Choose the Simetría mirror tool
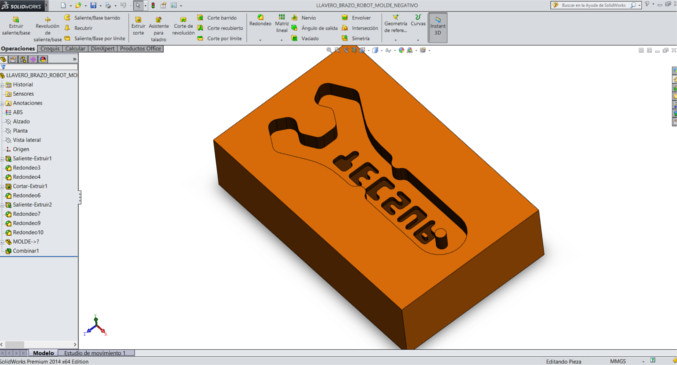Screen dimensions: 677x365 [356, 38]
